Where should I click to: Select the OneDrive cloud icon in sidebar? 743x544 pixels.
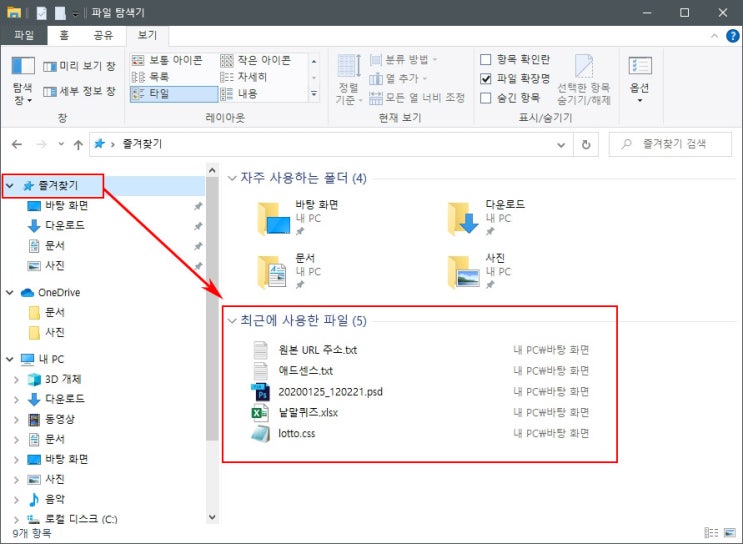pos(27,293)
